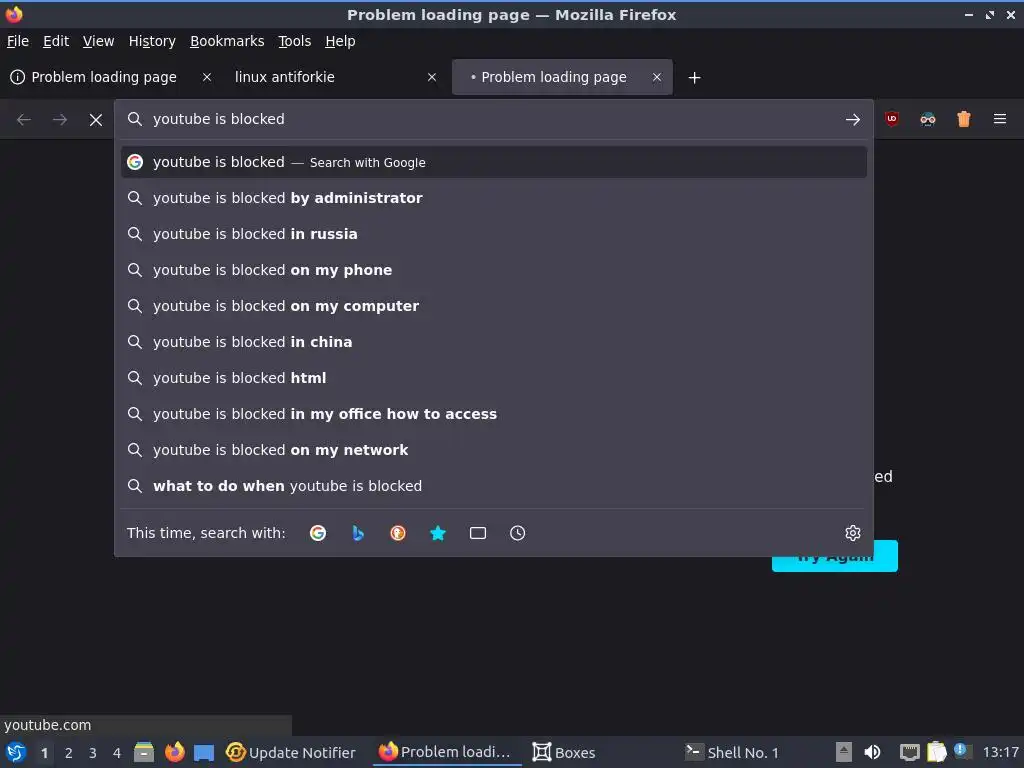Open the system start menu icon

(16, 752)
